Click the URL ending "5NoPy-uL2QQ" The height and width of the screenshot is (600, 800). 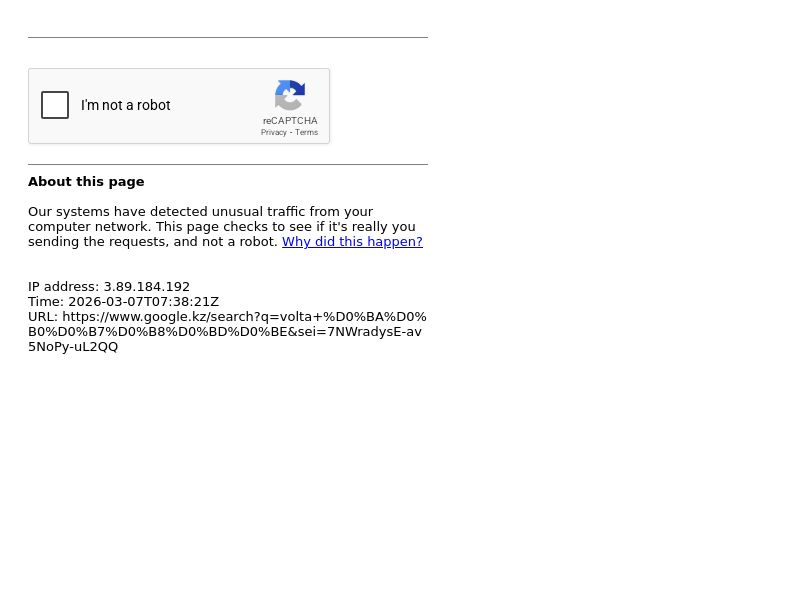point(73,346)
